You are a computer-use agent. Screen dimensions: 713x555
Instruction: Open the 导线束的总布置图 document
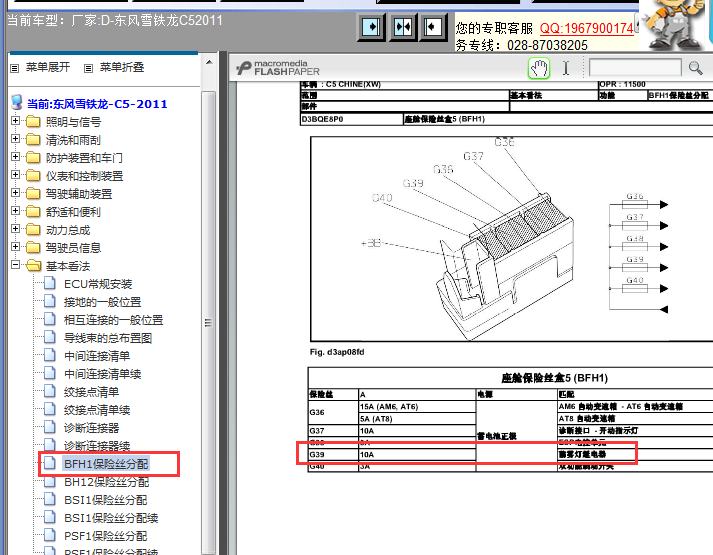[x=108, y=338]
